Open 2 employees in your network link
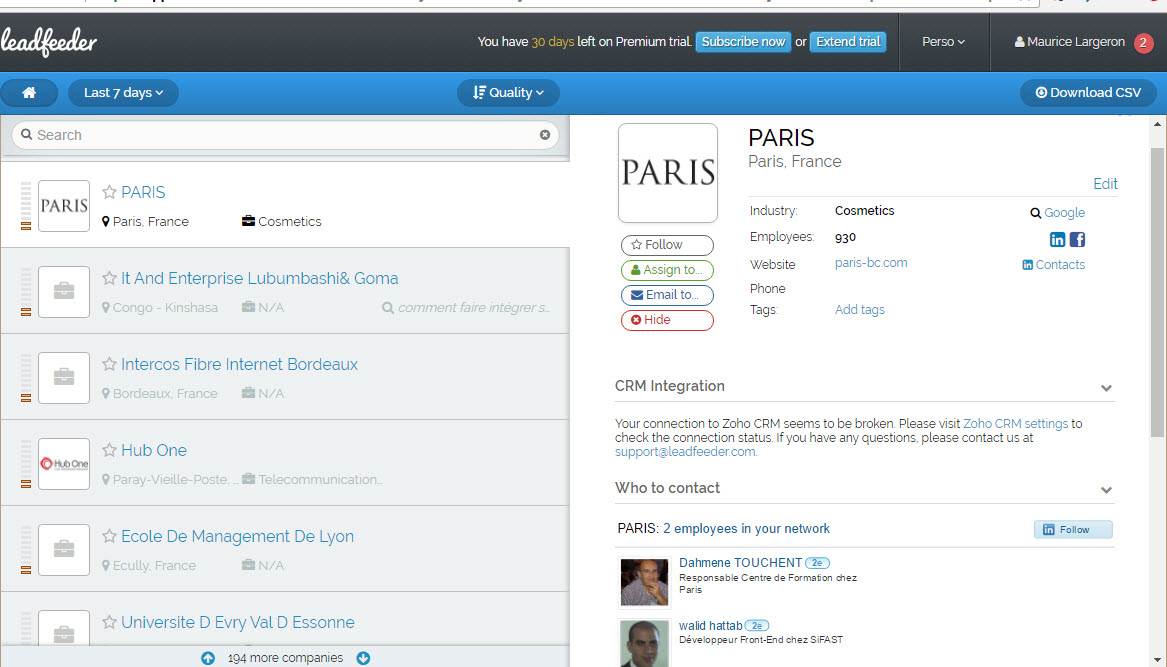1167x667 pixels. 746,529
